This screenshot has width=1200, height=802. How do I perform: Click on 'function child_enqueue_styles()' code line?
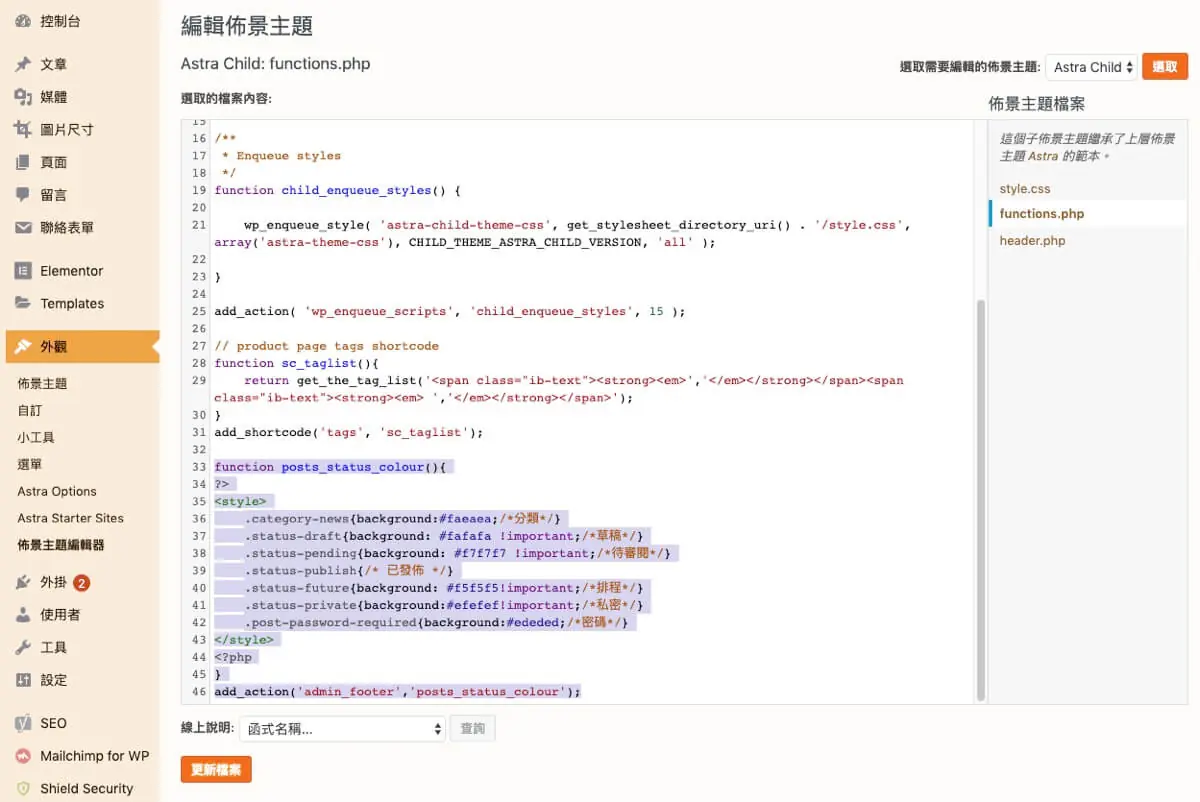[x=337, y=190]
